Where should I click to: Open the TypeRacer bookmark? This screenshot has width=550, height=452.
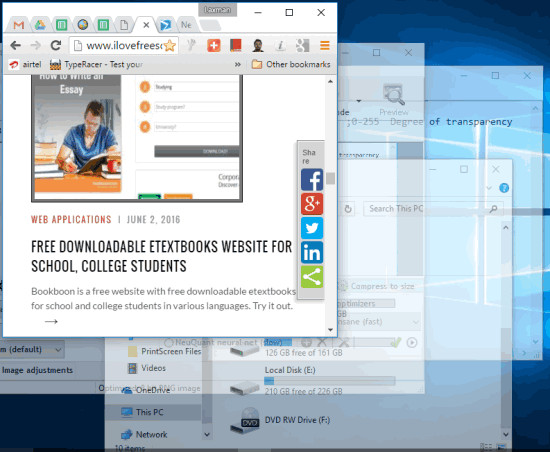(96, 65)
